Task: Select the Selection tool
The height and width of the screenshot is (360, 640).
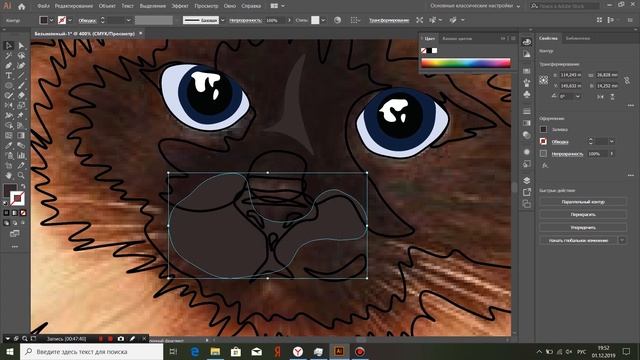Action: pos(9,45)
